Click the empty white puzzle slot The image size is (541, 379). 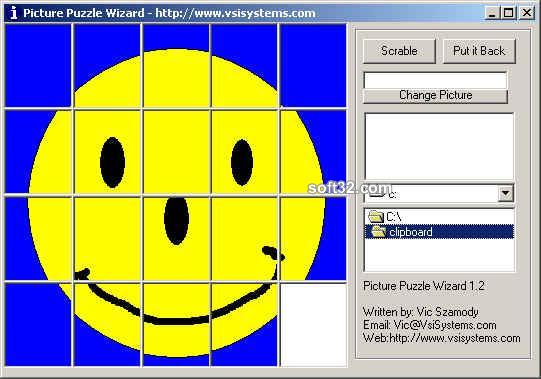click(x=313, y=325)
